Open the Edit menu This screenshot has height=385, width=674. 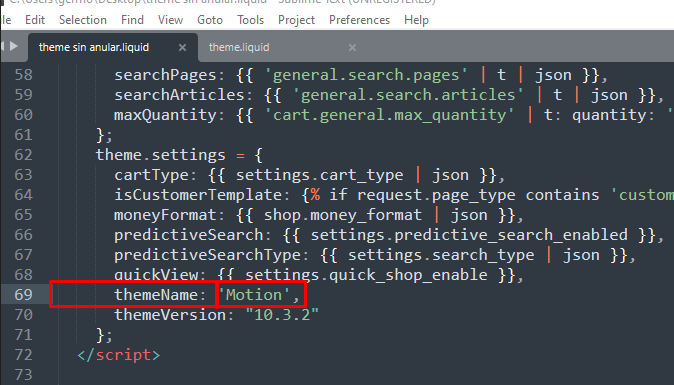[x=35, y=20]
